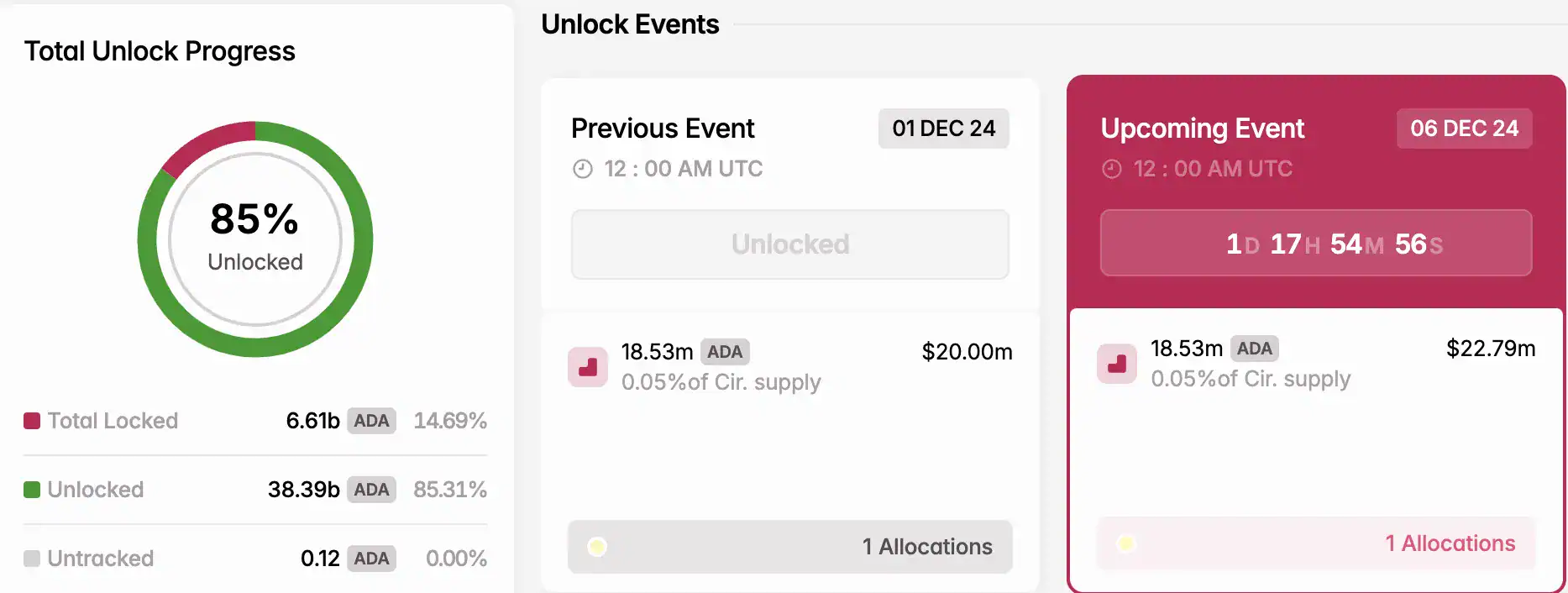This screenshot has width=1568, height=593.
Task: Click the yellow allocation dot on Upcoming Event footer
Action: pyautogui.click(x=1126, y=543)
